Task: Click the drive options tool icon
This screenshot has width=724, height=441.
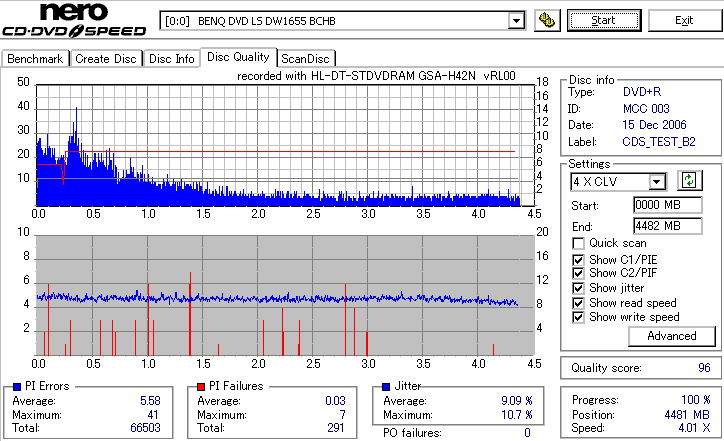Action: [x=547, y=21]
